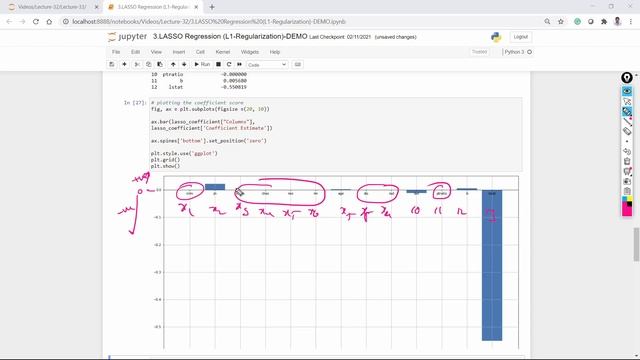Click the undo arrow in the annotation toolbar

(627, 151)
